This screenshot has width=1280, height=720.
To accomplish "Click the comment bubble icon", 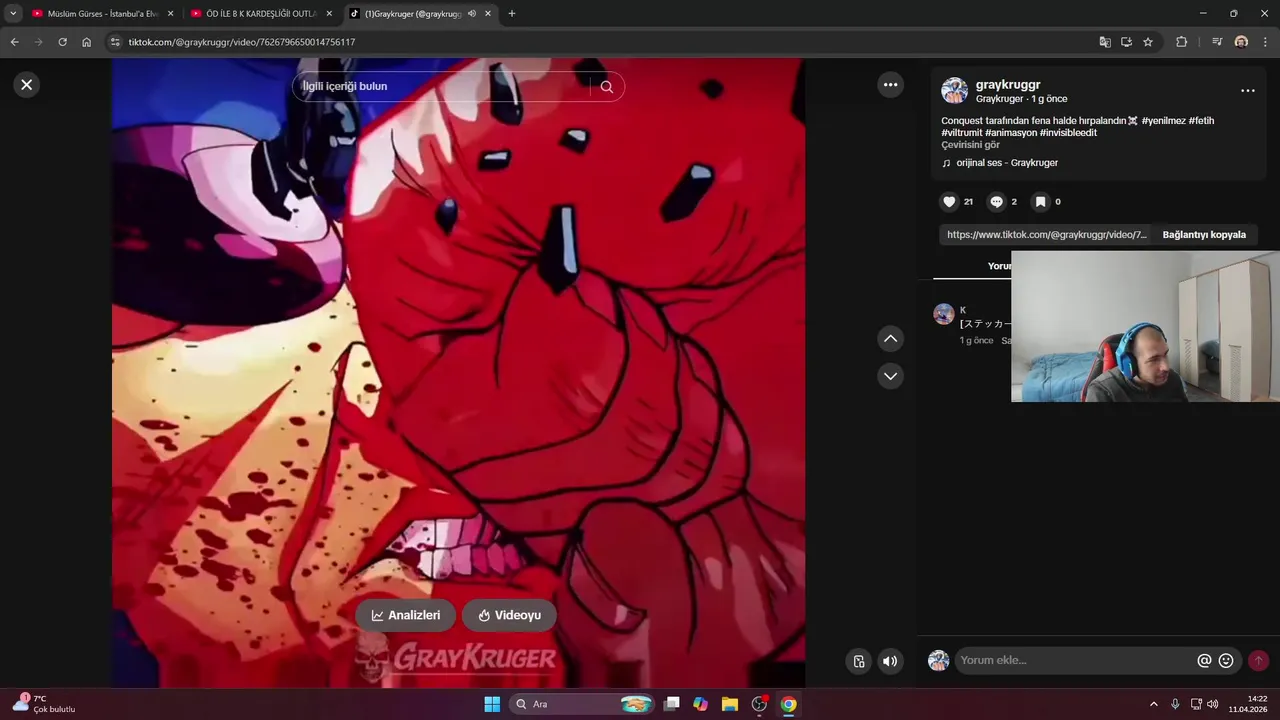I will pyautogui.click(x=996, y=202).
